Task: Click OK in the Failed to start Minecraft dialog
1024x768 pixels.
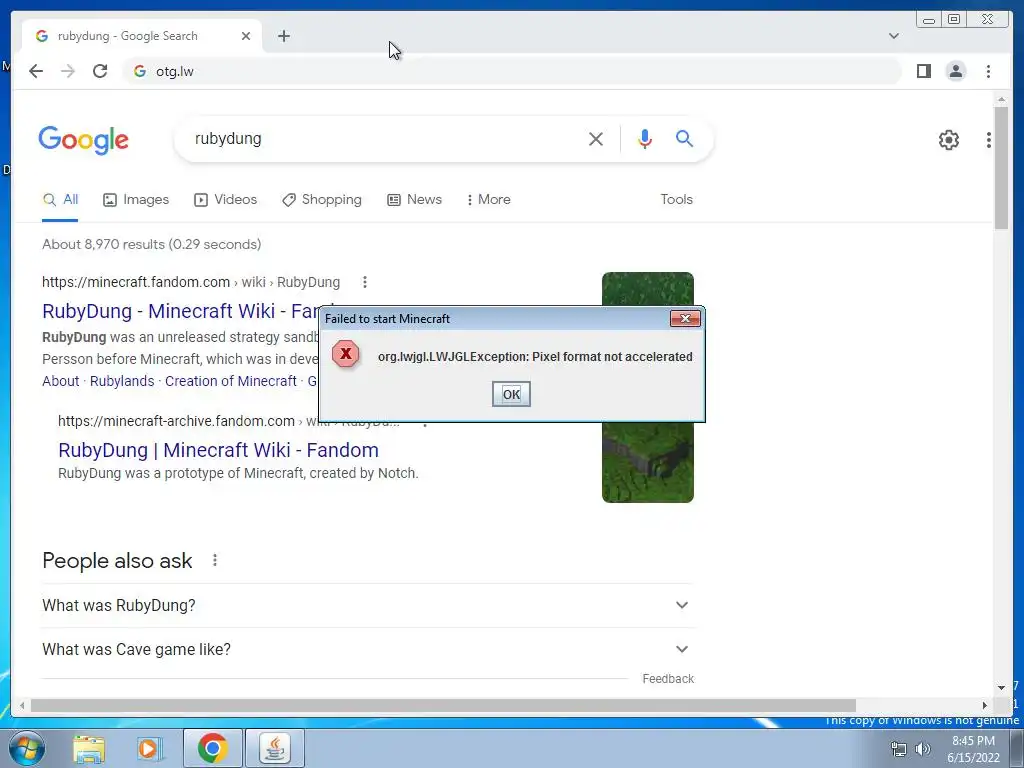Action: tap(511, 394)
